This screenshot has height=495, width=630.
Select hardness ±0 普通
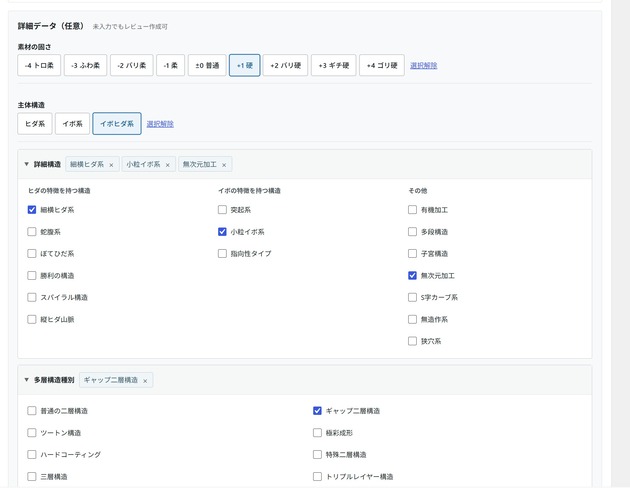tap(207, 65)
